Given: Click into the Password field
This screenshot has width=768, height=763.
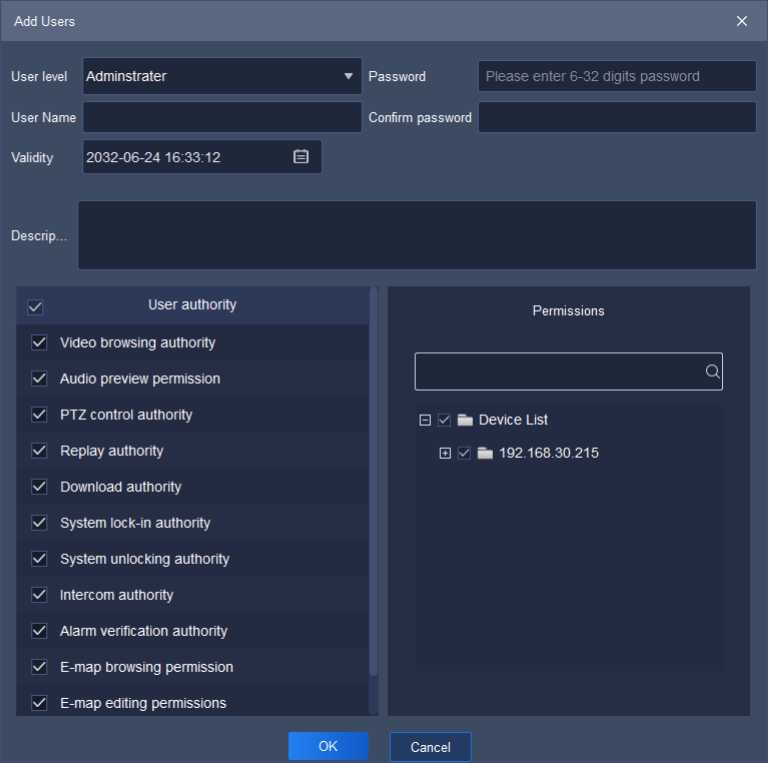Looking at the screenshot, I should click(x=616, y=76).
